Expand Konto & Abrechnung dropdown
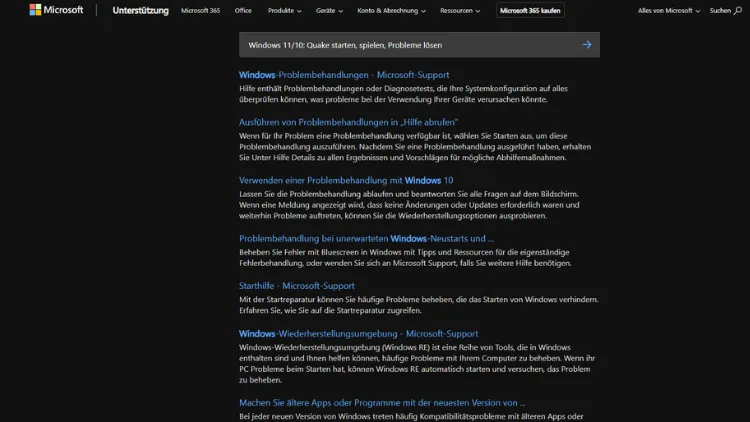This screenshot has height=422, width=750. 391,11
